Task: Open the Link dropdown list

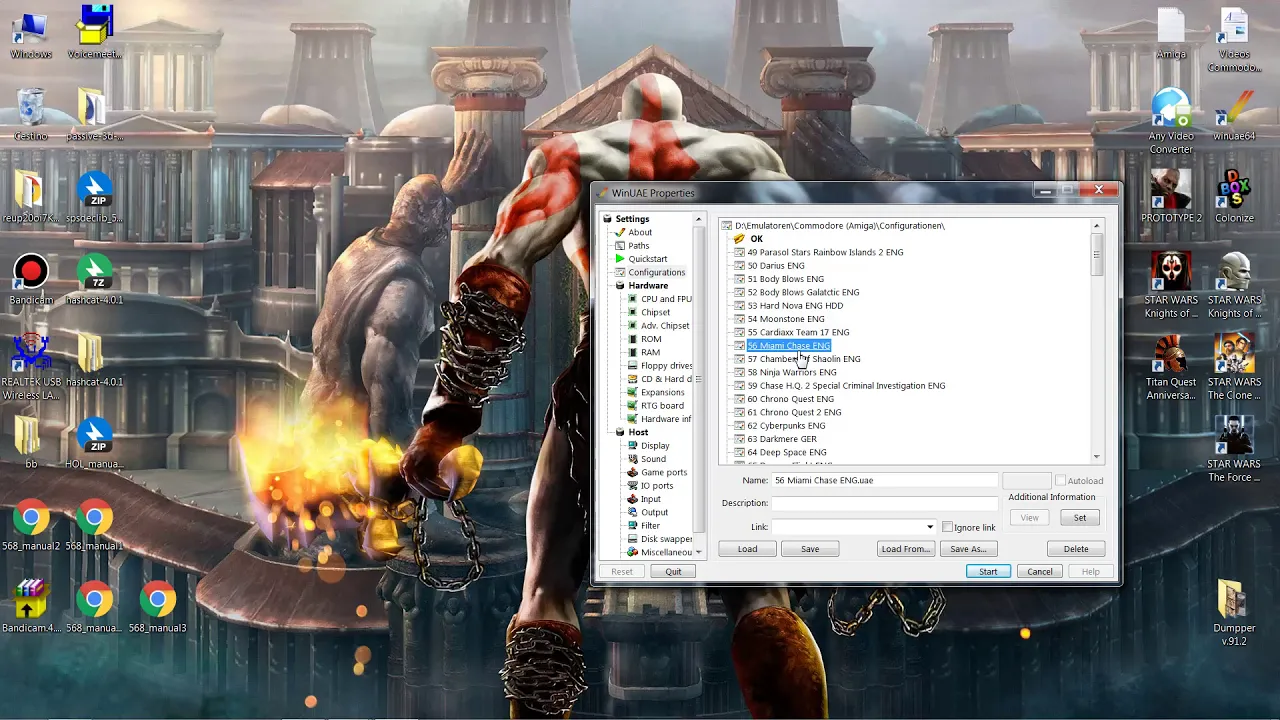Action: pos(930,527)
